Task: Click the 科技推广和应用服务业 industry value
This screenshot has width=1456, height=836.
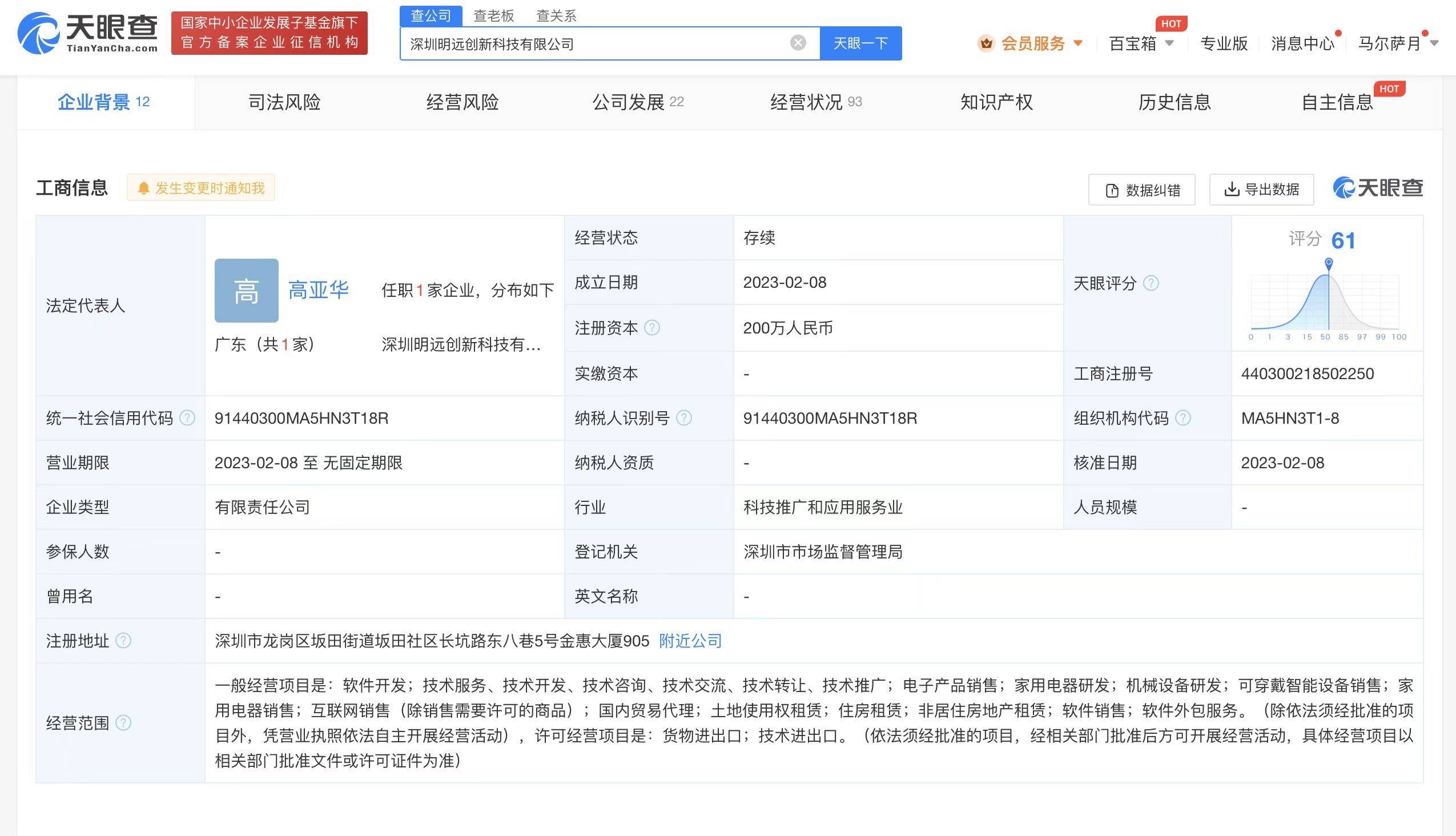Action: coord(823,508)
